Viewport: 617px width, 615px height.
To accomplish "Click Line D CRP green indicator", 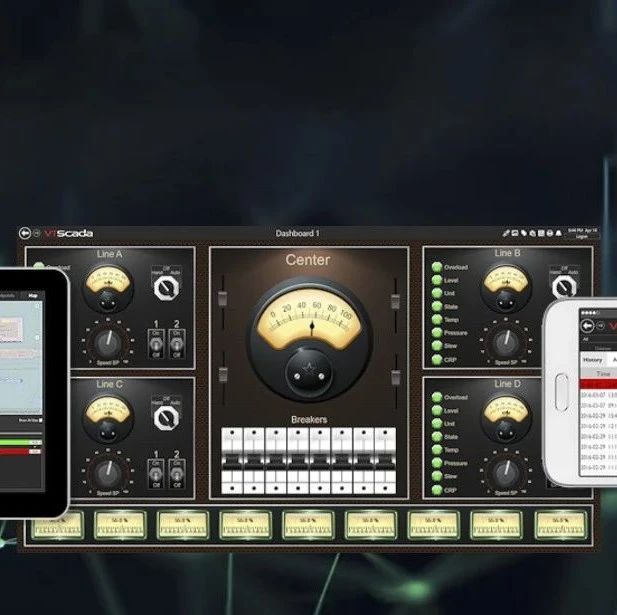I will point(437,490).
